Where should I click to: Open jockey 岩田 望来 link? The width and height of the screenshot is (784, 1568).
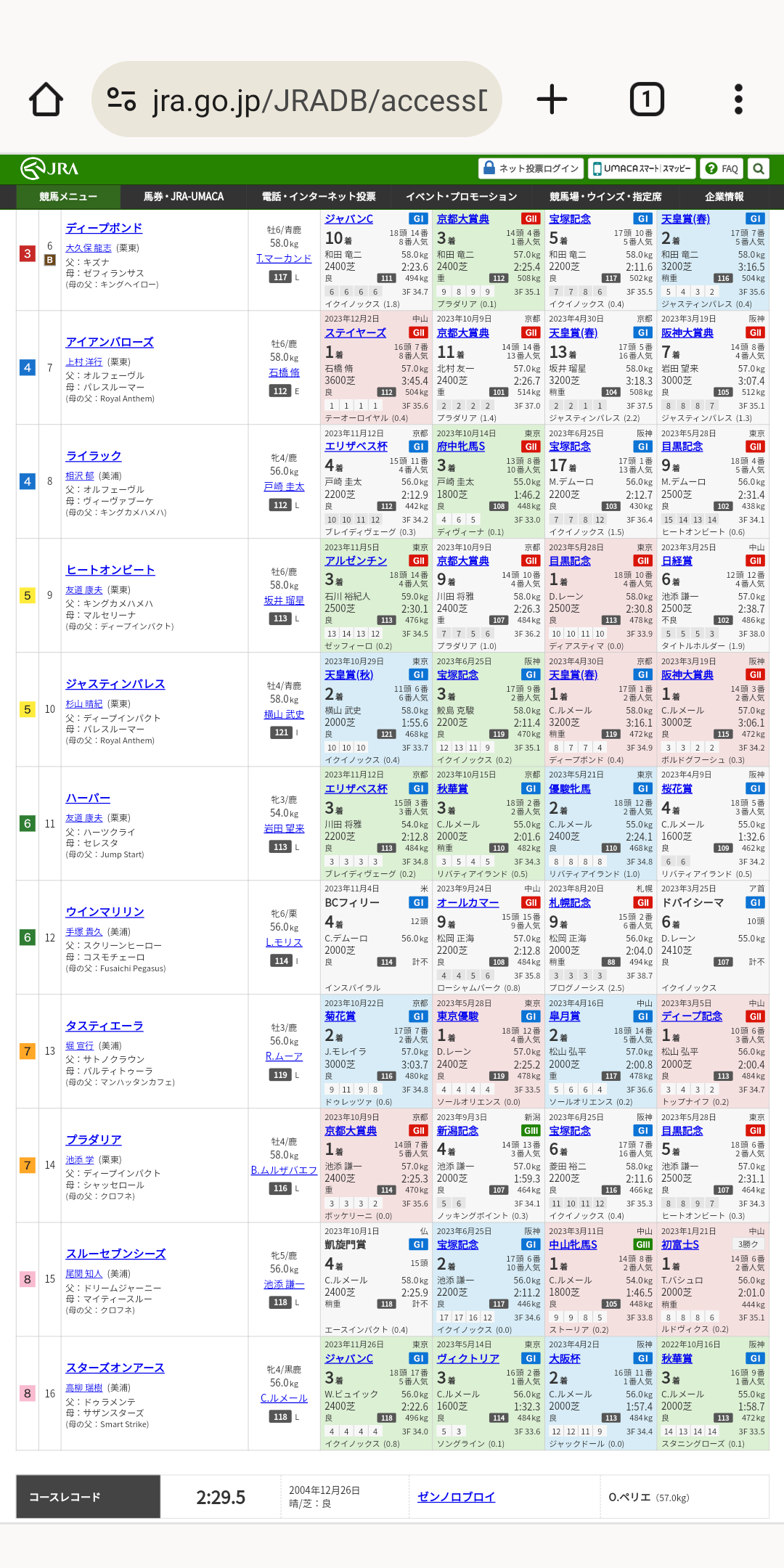[x=284, y=828]
